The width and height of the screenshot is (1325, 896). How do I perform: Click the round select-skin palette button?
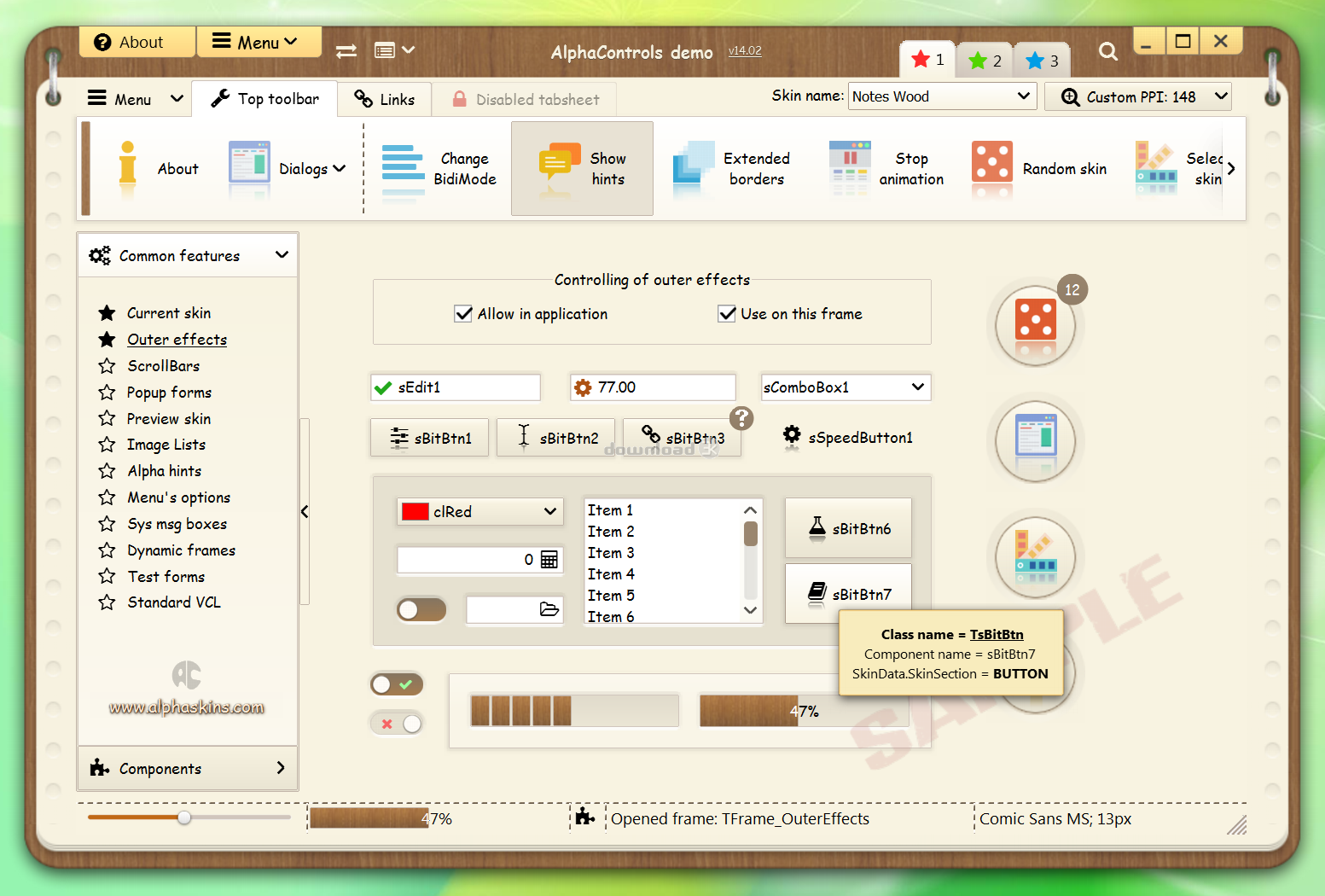(x=1036, y=556)
